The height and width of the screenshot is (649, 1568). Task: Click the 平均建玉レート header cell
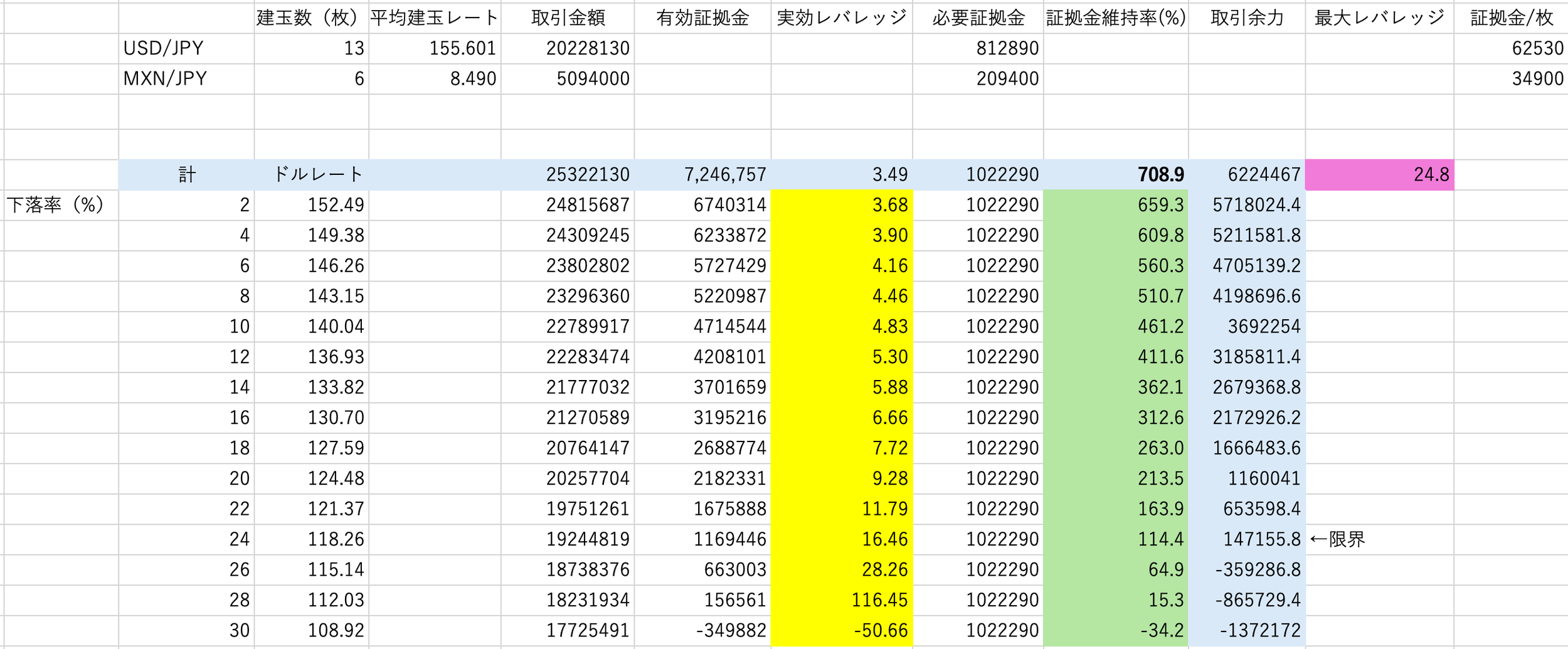[435, 18]
